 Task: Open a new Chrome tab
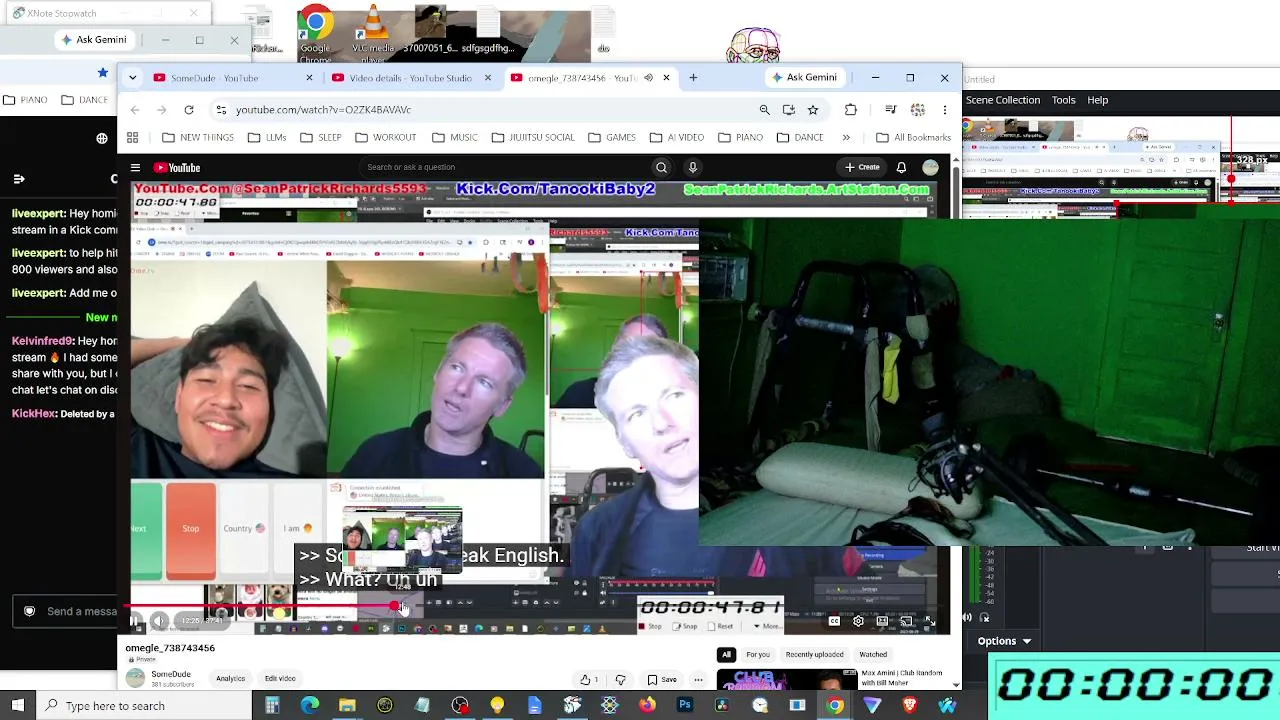(692, 78)
